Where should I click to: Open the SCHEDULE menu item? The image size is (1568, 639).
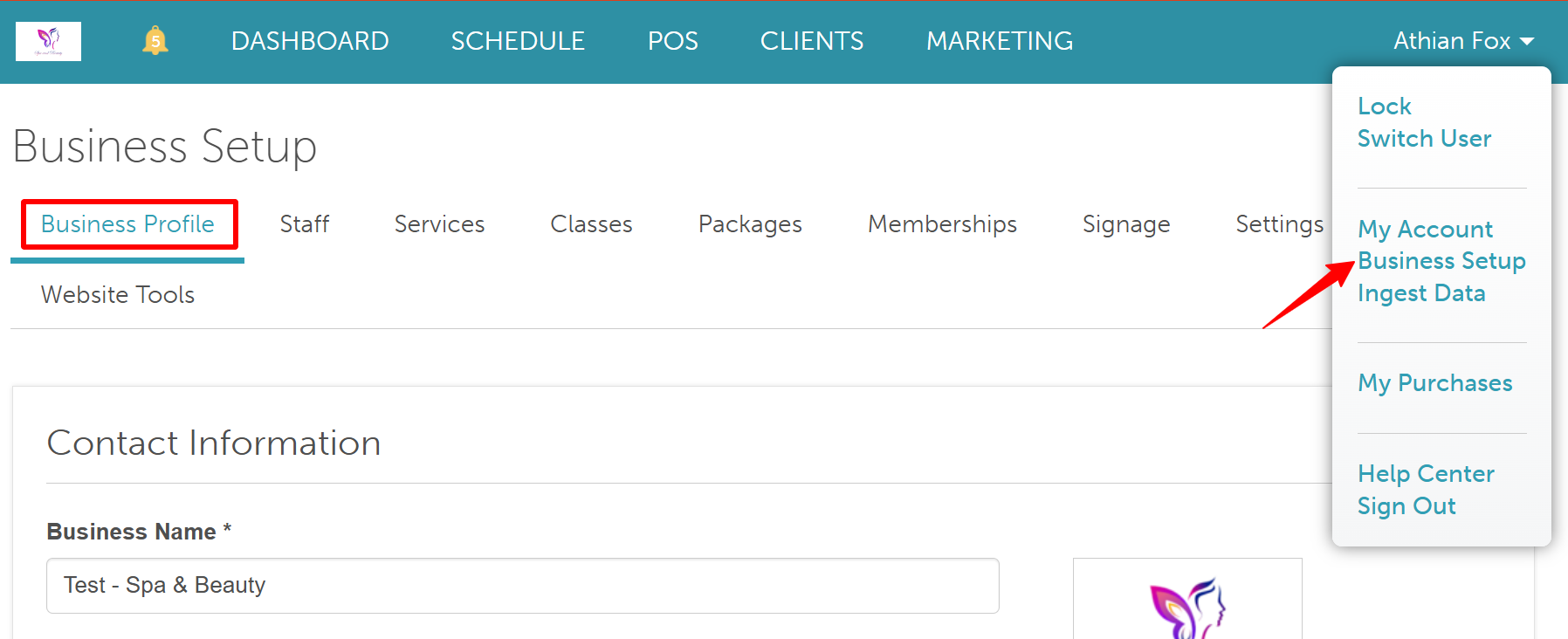click(518, 41)
